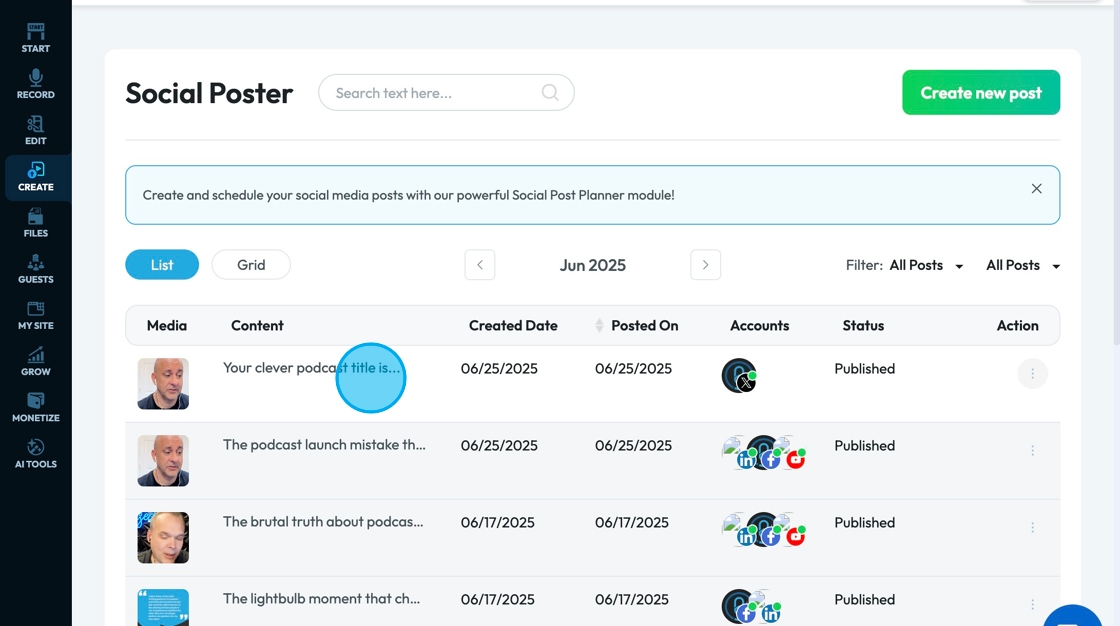Viewport: 1120px width, 626px height.
Task: Click the search text input field
Action: tap(446, 93)
